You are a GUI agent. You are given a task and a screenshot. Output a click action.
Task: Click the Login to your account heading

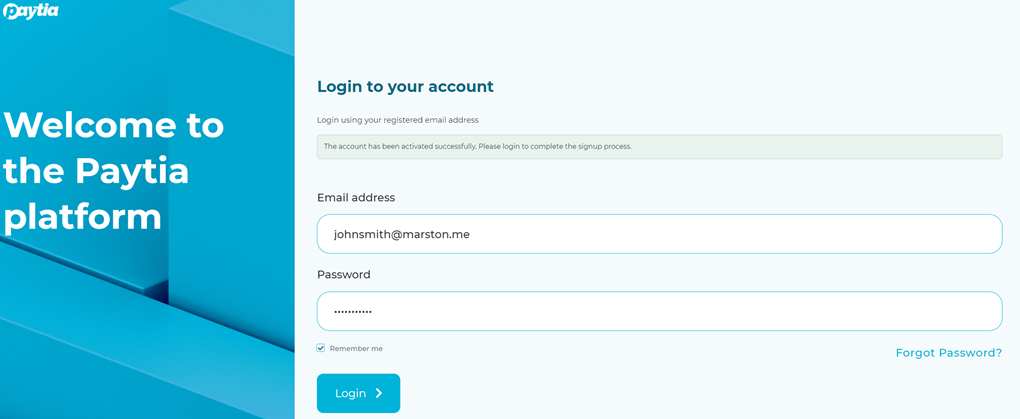click(405, 87)
